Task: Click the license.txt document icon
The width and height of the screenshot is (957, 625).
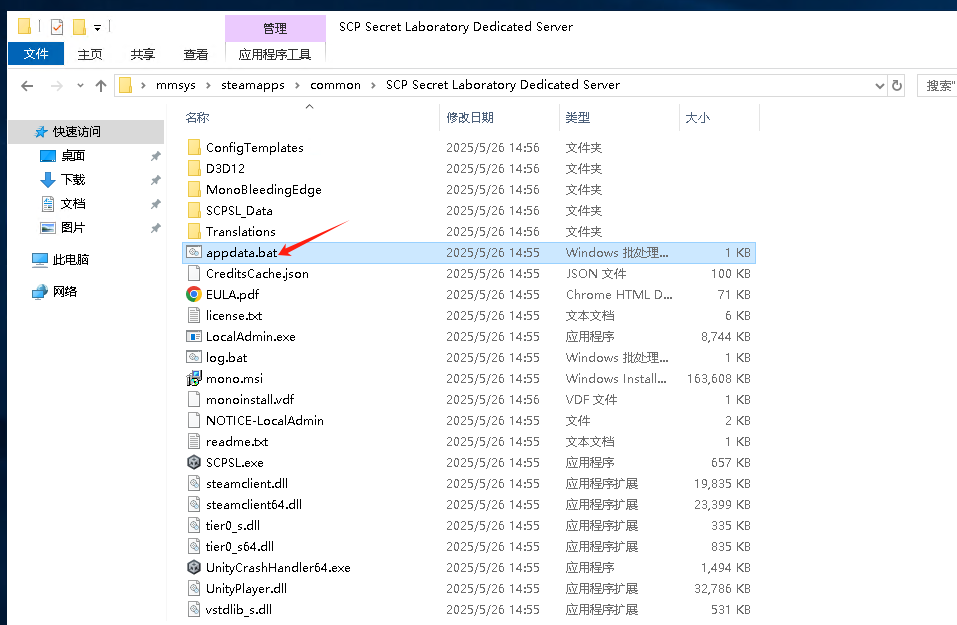Action: click(194, 316)
